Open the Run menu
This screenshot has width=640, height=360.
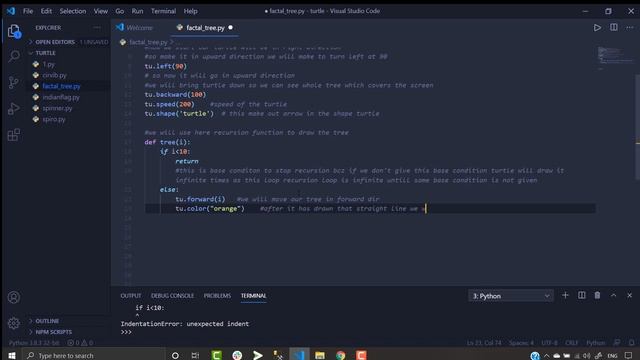click(137, 11)
